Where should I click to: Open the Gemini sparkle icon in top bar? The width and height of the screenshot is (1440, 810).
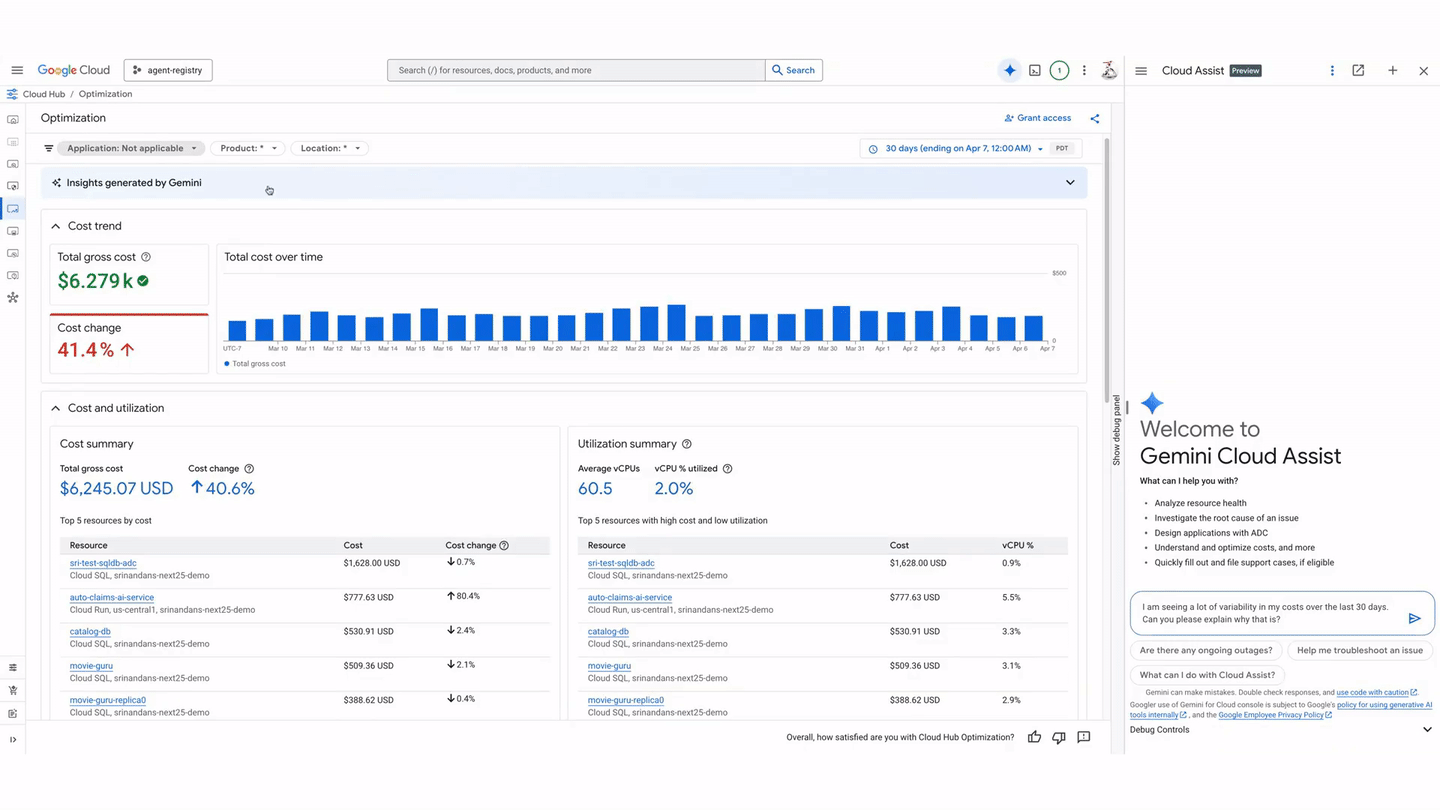(1010, 70)
